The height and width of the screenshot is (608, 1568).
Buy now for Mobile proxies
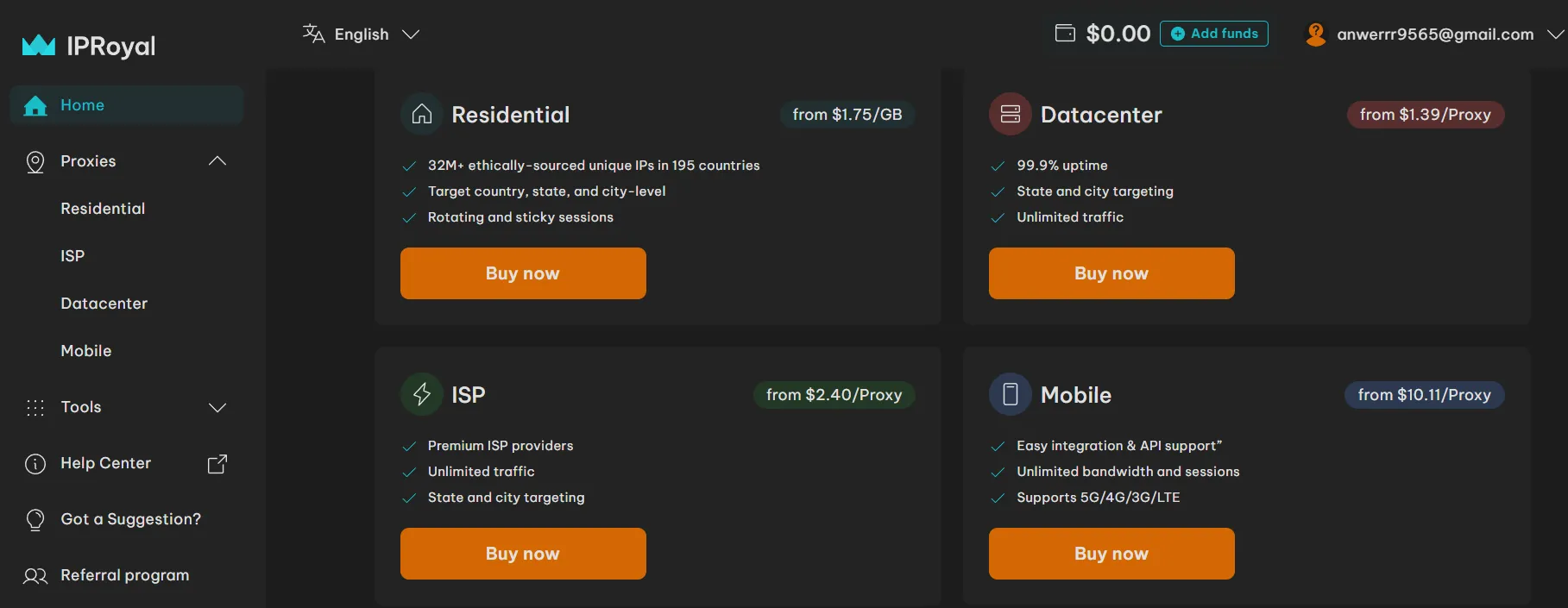pos(1111,554)
